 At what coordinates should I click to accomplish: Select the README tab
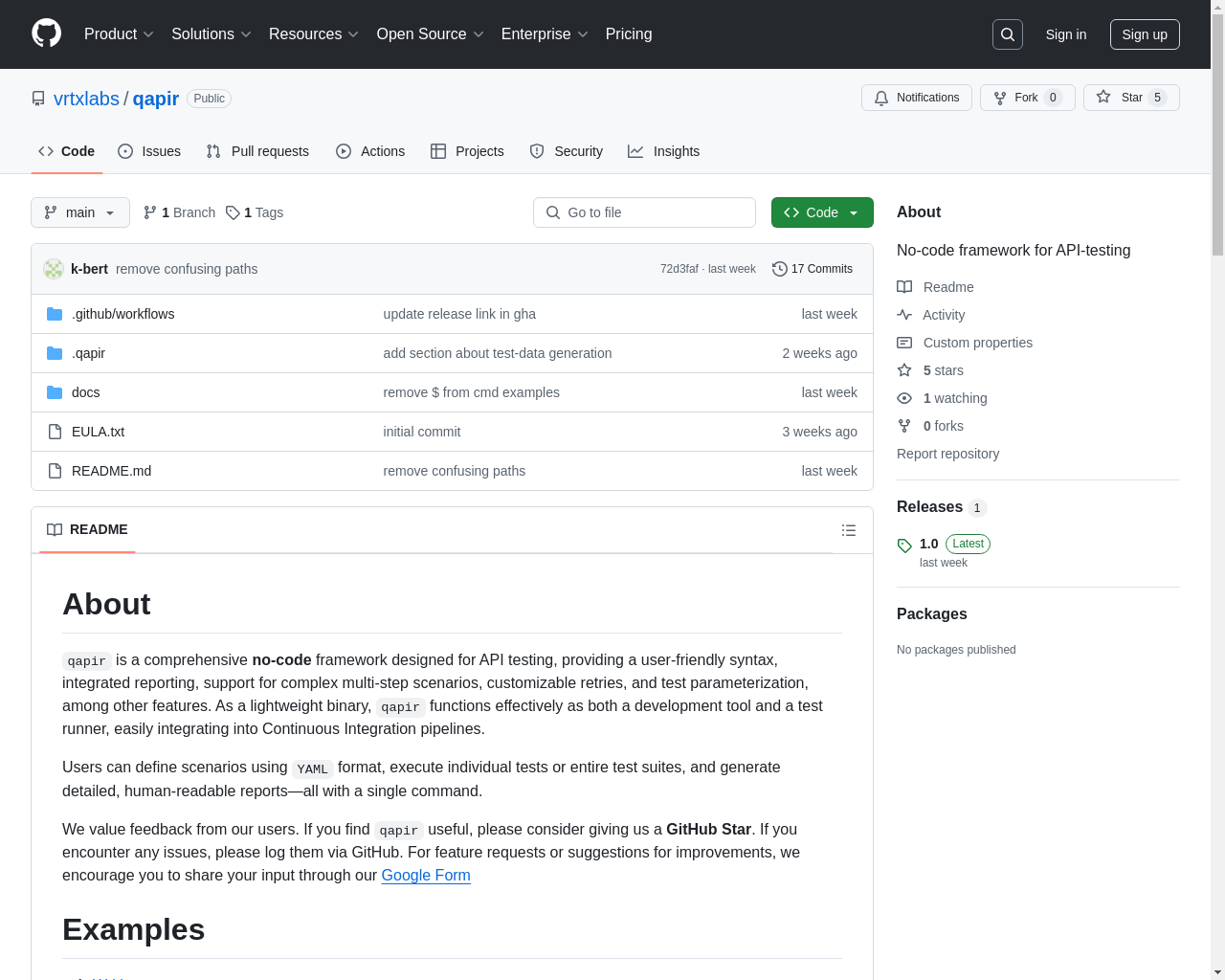tap(87, 529)
